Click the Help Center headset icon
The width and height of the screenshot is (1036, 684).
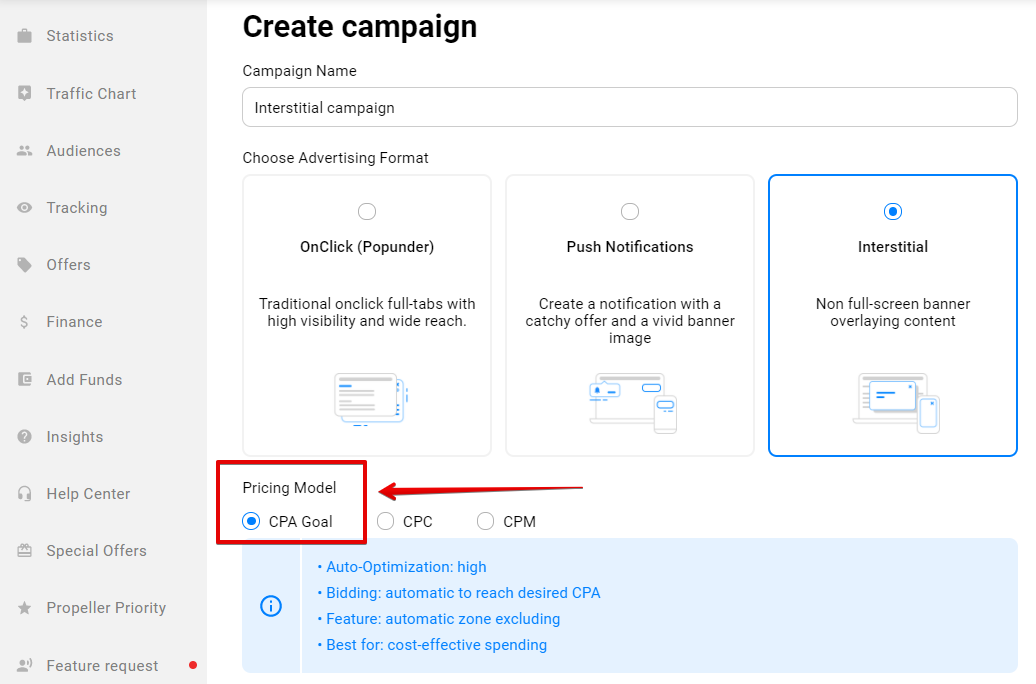(x=25, y=494)
